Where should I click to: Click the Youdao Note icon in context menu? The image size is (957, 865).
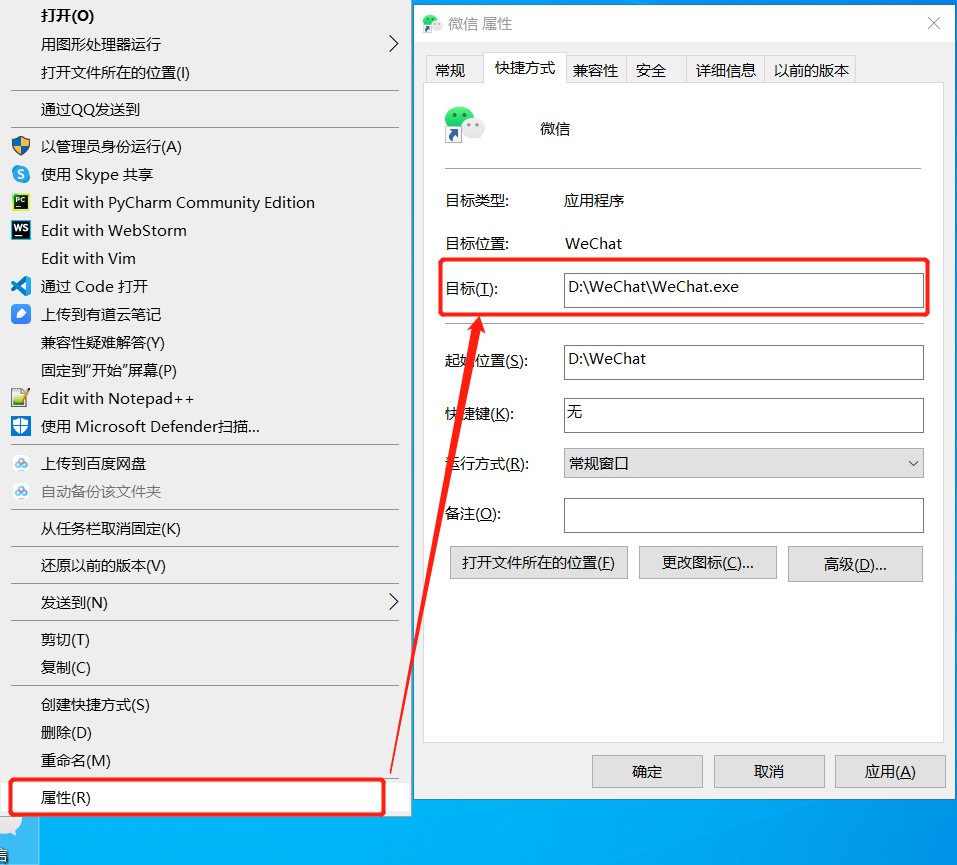pos(21,314)
